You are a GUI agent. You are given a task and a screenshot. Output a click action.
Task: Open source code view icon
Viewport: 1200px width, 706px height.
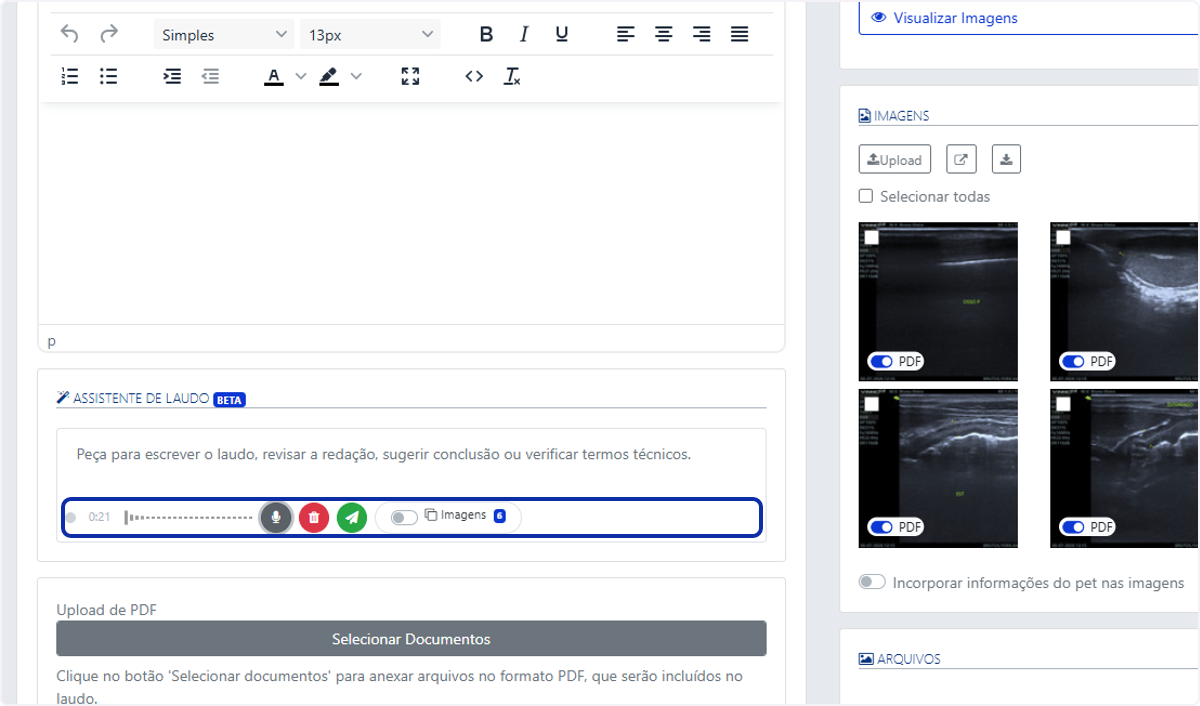pos(474,76)
